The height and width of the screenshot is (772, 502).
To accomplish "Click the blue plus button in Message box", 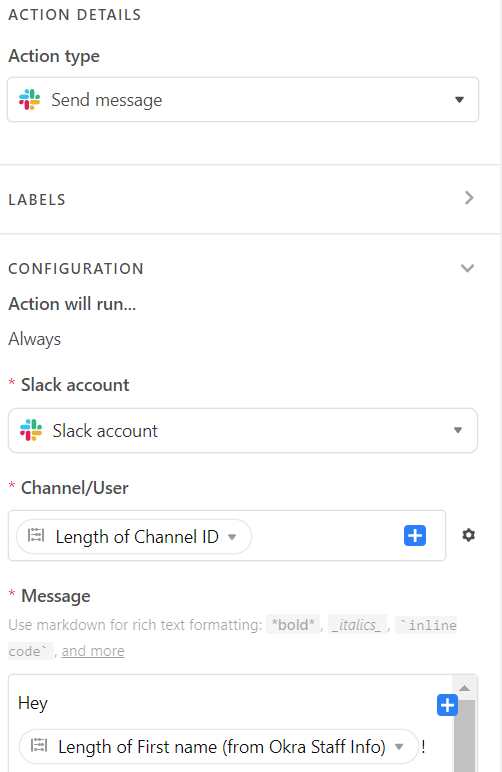I will (x=447, y=706).
